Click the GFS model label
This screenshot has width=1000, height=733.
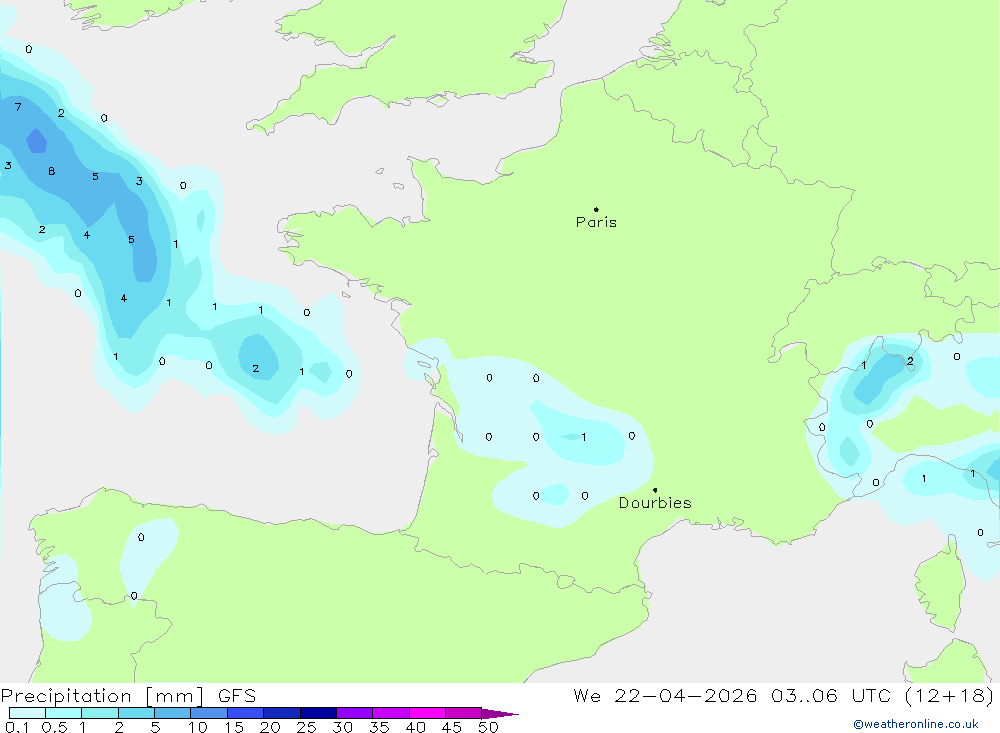click(x=237, y=696)
